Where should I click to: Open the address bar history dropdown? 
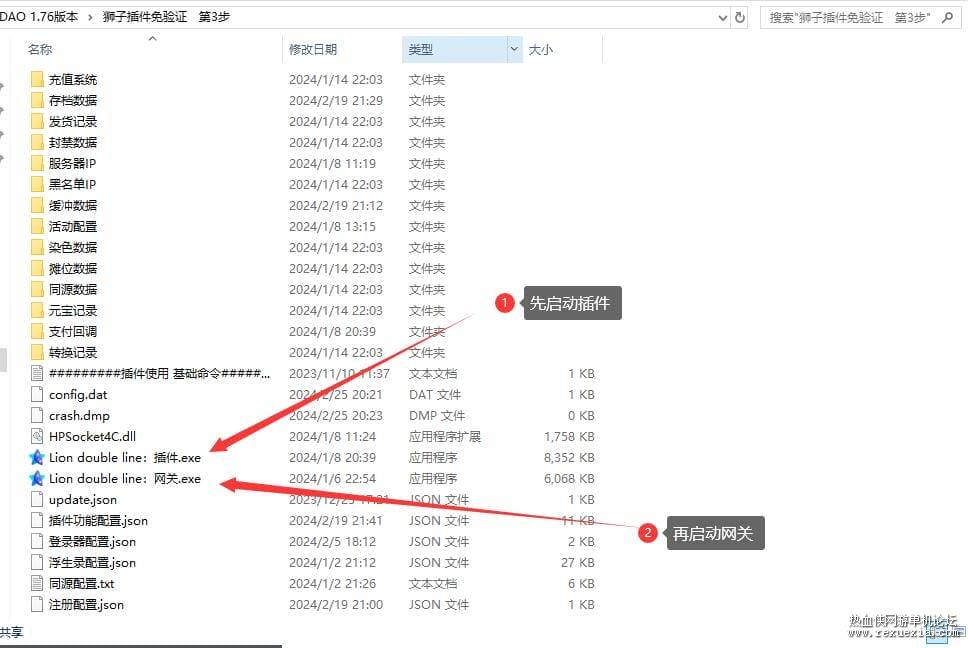tap(723, 18)
